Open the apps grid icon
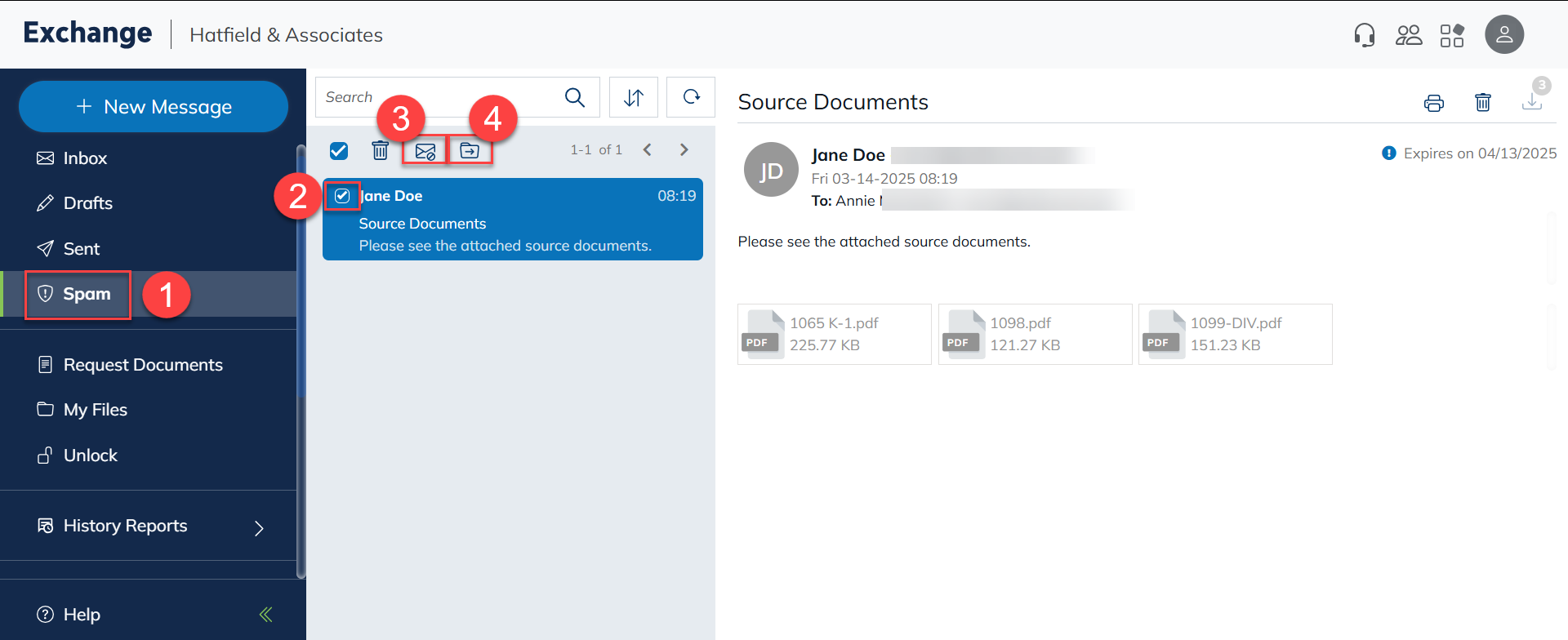This screenshot has height=640, width=1568. [1452, 35]
